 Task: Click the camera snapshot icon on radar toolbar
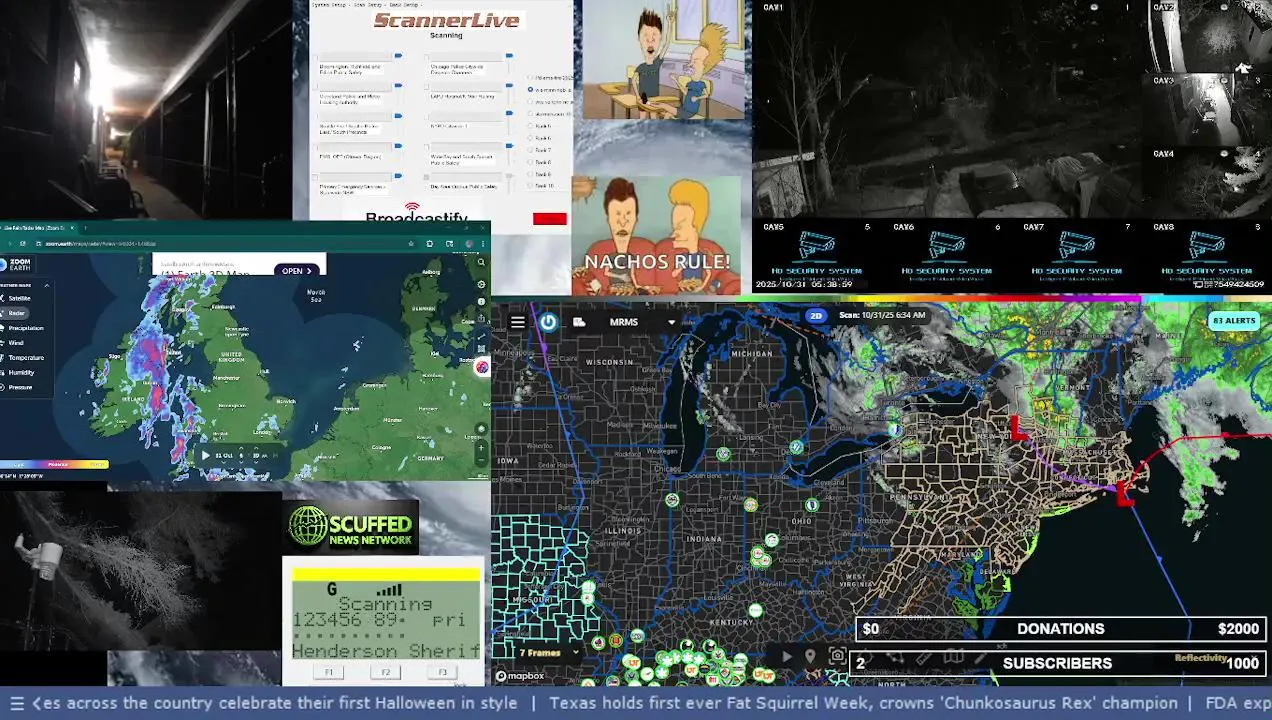[838, 656]
